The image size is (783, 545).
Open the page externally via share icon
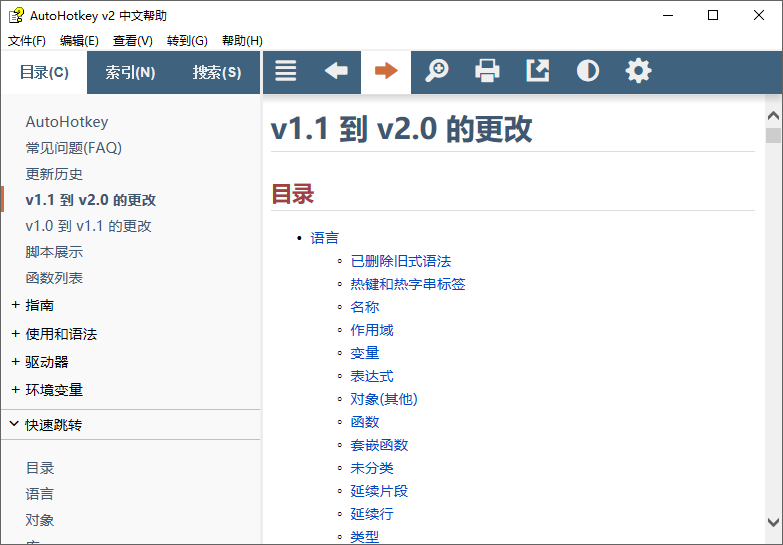538,71
